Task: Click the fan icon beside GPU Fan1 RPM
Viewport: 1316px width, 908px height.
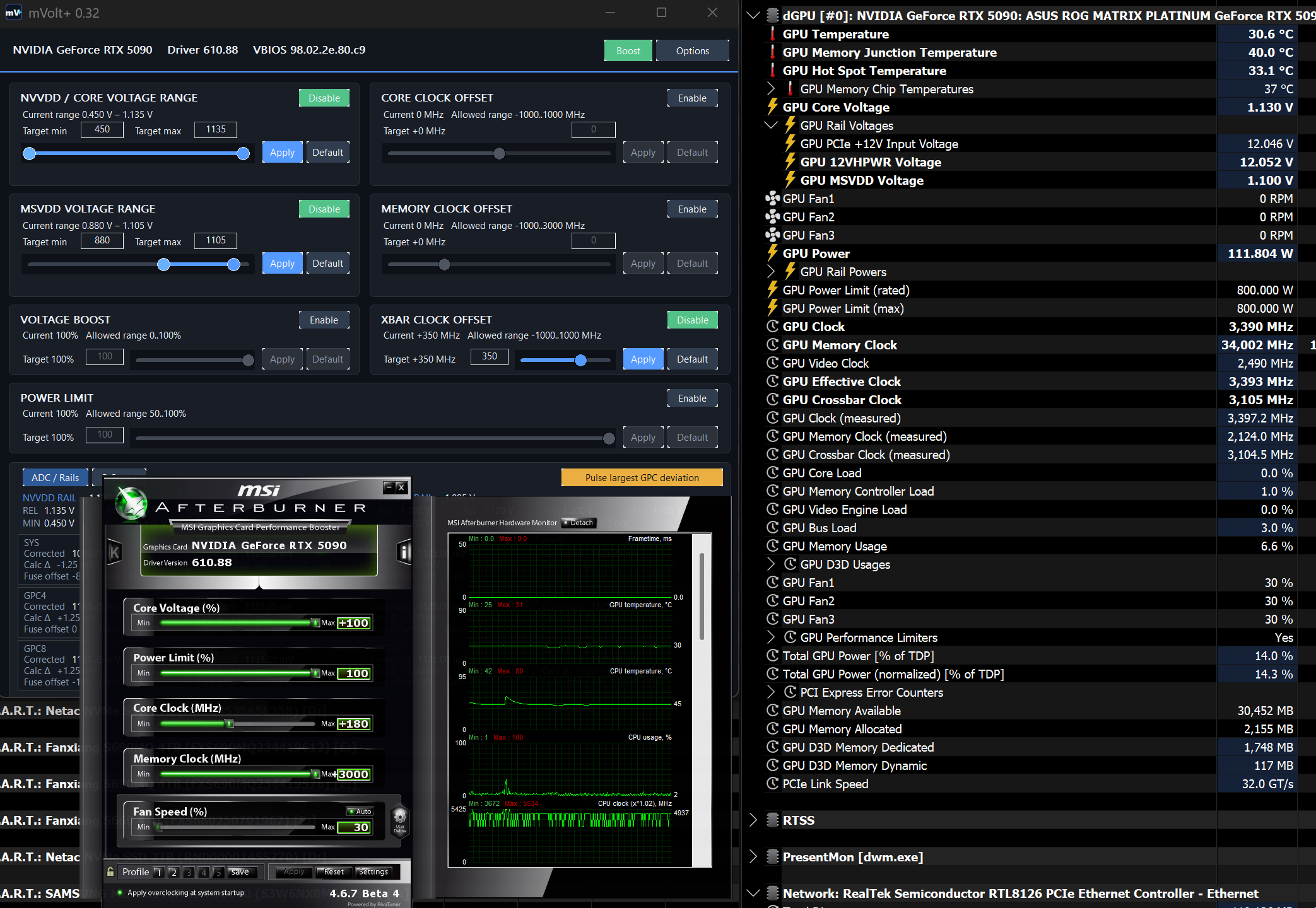Action: 773,199
